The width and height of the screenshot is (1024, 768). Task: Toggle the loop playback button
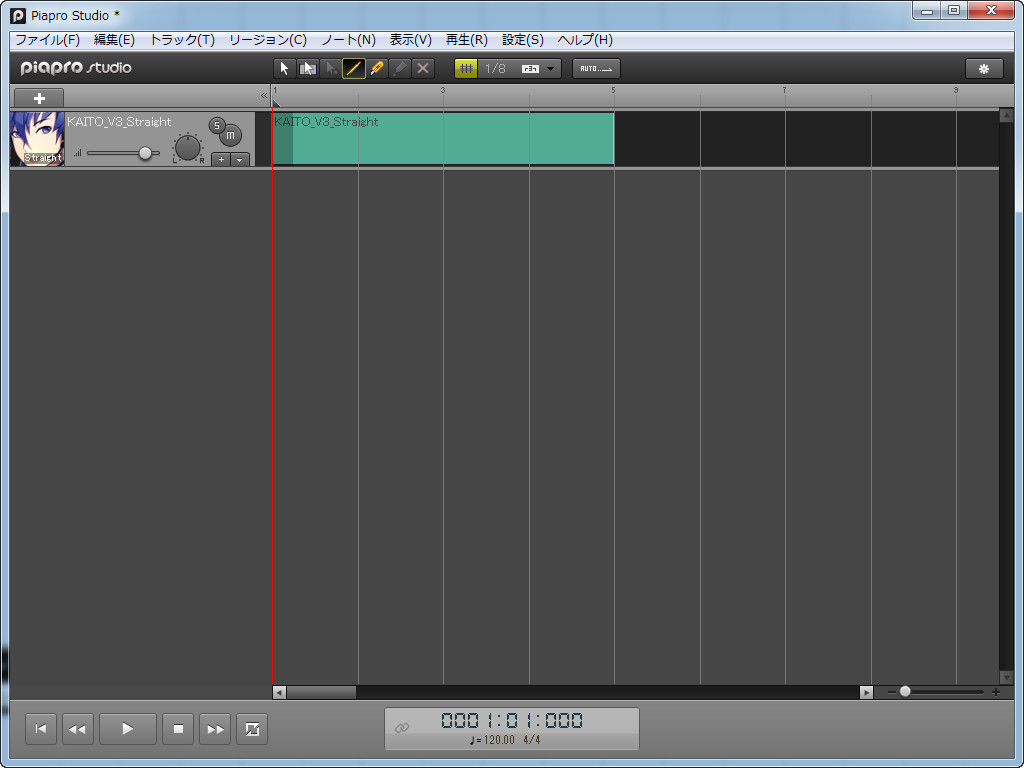click(252, 729)
